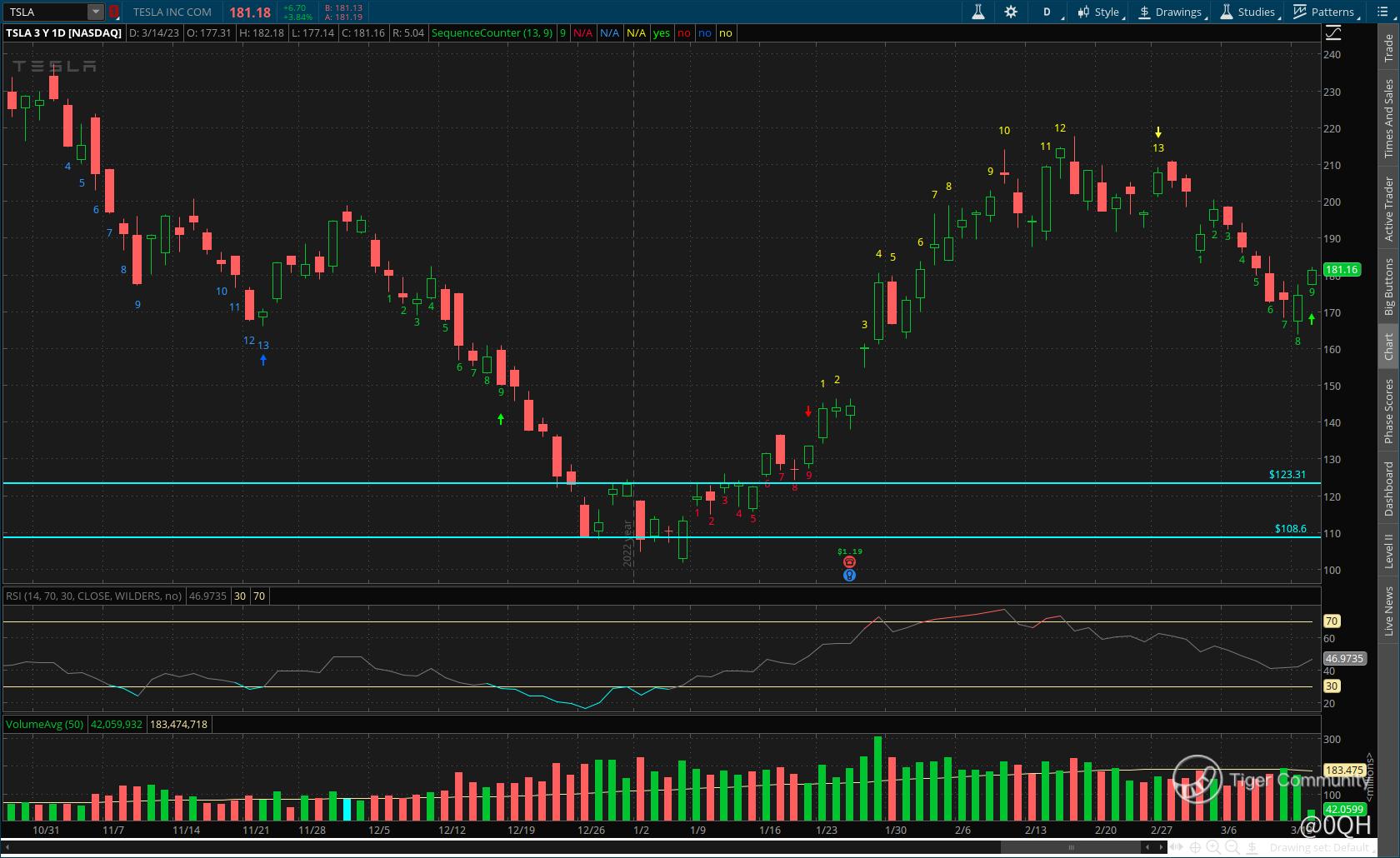Image resolution: width=1400 pixels, height=858 pixels.
Task: Click the blue dividend marker icon
Action: 849,575
